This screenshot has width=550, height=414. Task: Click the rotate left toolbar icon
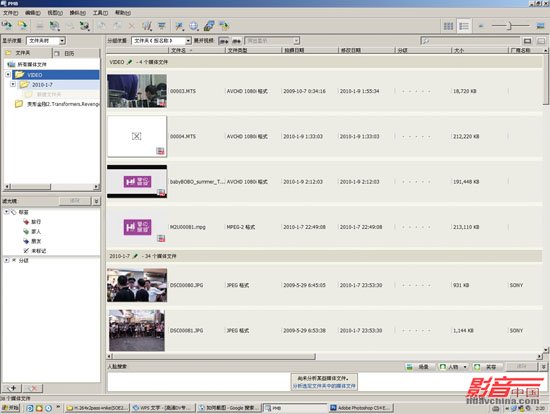(102, 26)
